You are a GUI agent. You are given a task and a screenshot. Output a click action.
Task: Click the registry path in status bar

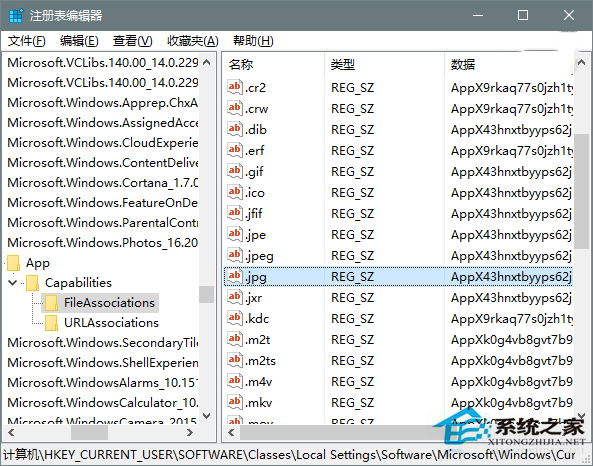point(289,454)
